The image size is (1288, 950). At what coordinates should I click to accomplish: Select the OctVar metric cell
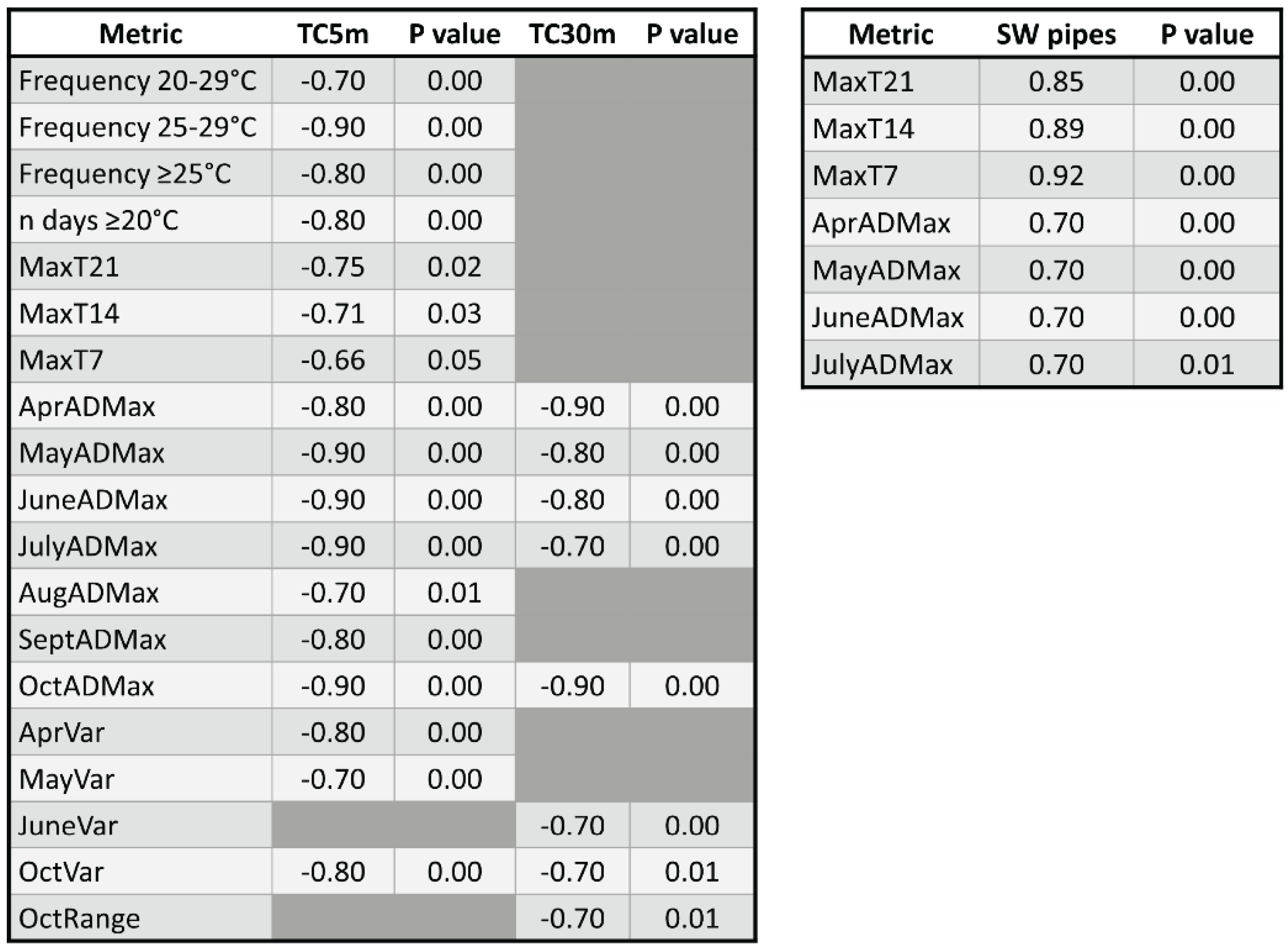click(62, 872)
